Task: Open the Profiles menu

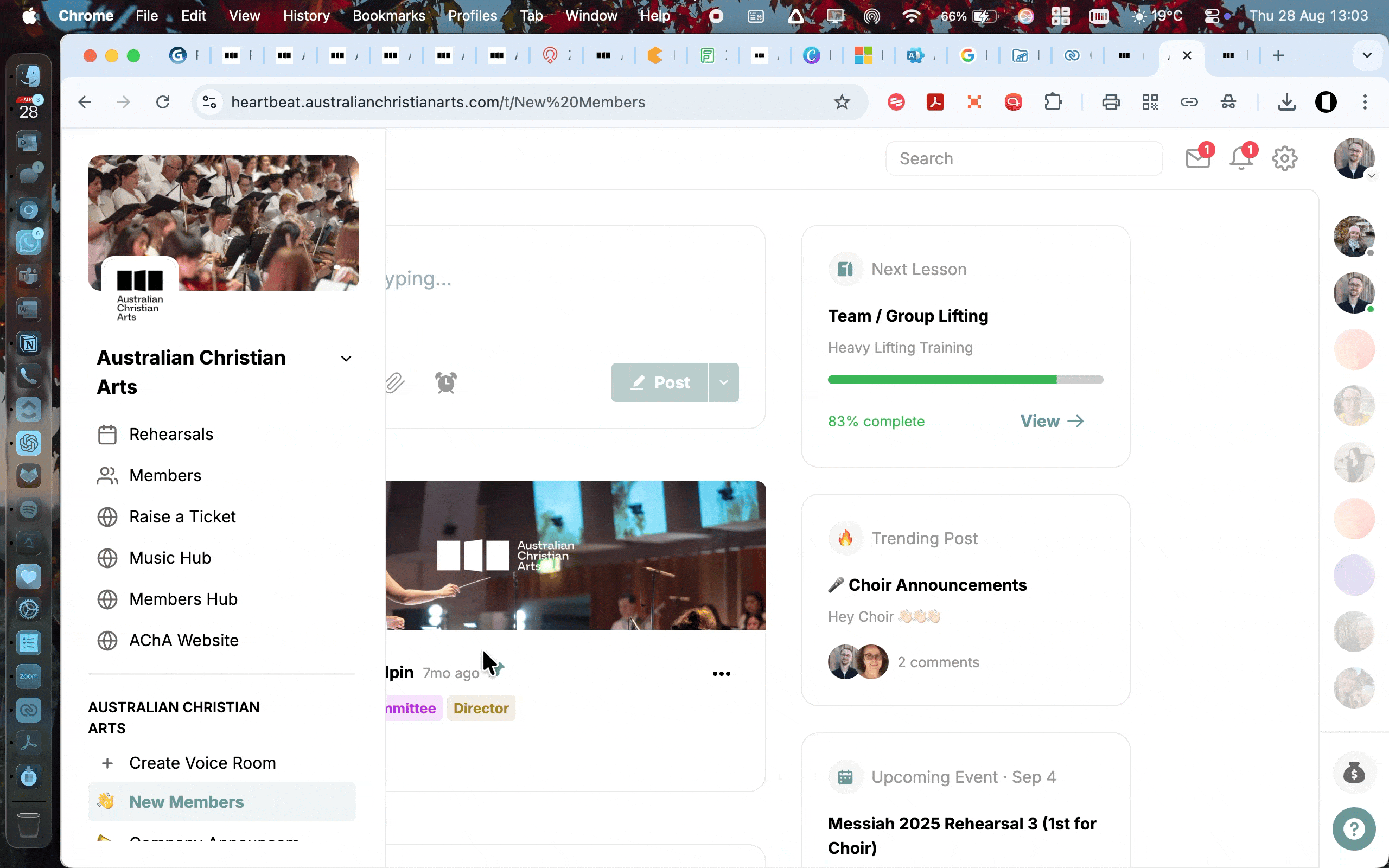Action: coord(473,16)
